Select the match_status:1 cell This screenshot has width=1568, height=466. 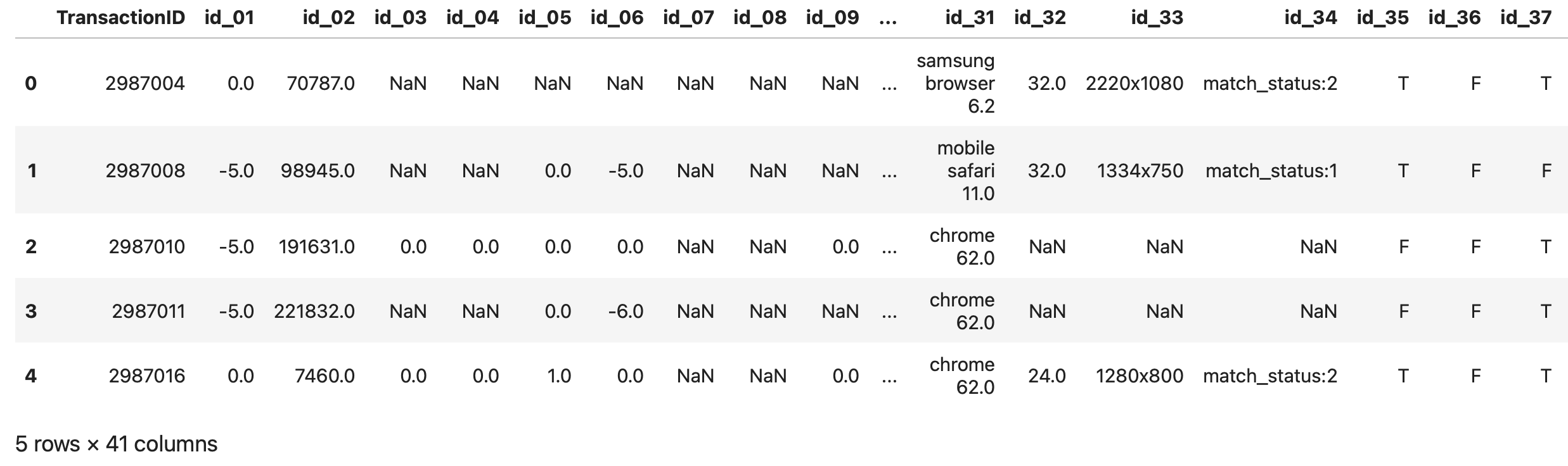pyautogui.click(x=1271, y=170)
